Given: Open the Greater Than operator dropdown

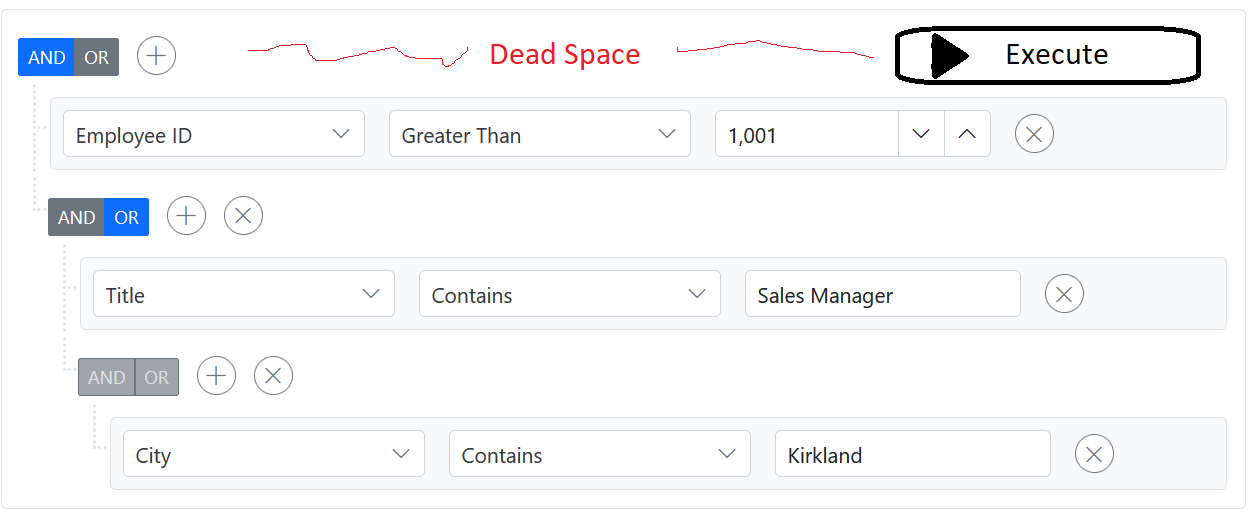Looking at the screenshot, I should tap(539, 134).
